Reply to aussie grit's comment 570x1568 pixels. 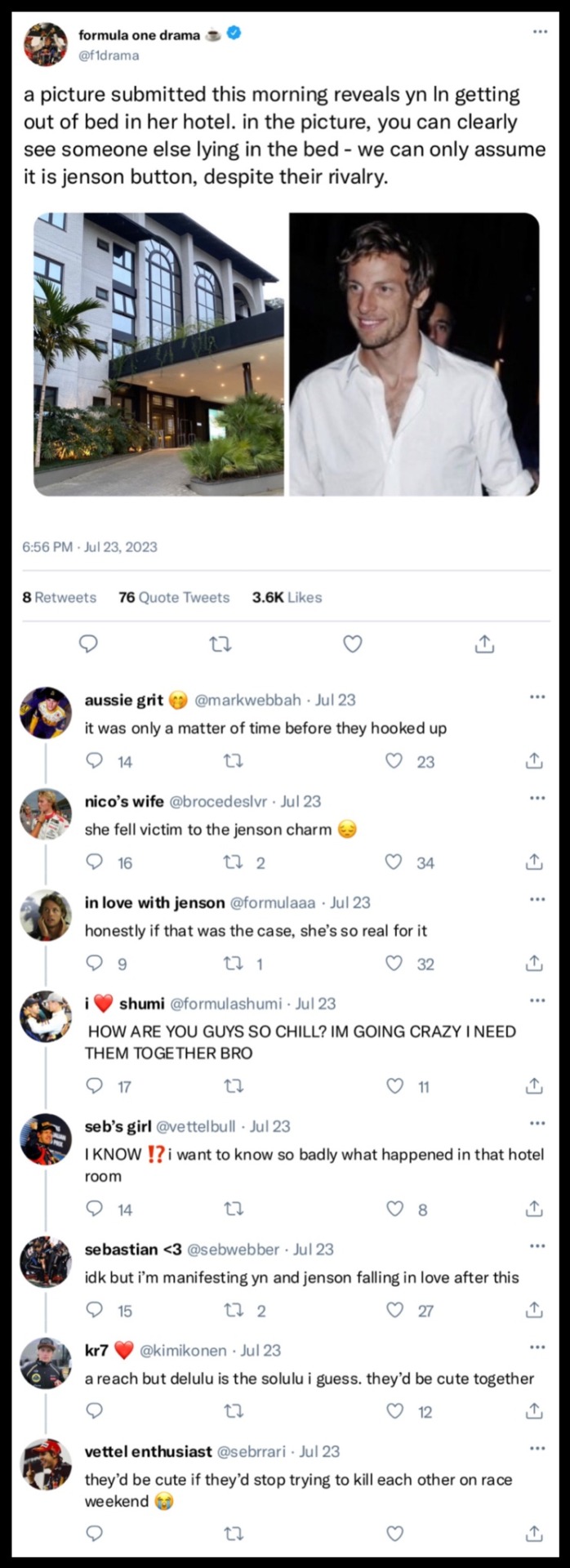pos(96,761)
